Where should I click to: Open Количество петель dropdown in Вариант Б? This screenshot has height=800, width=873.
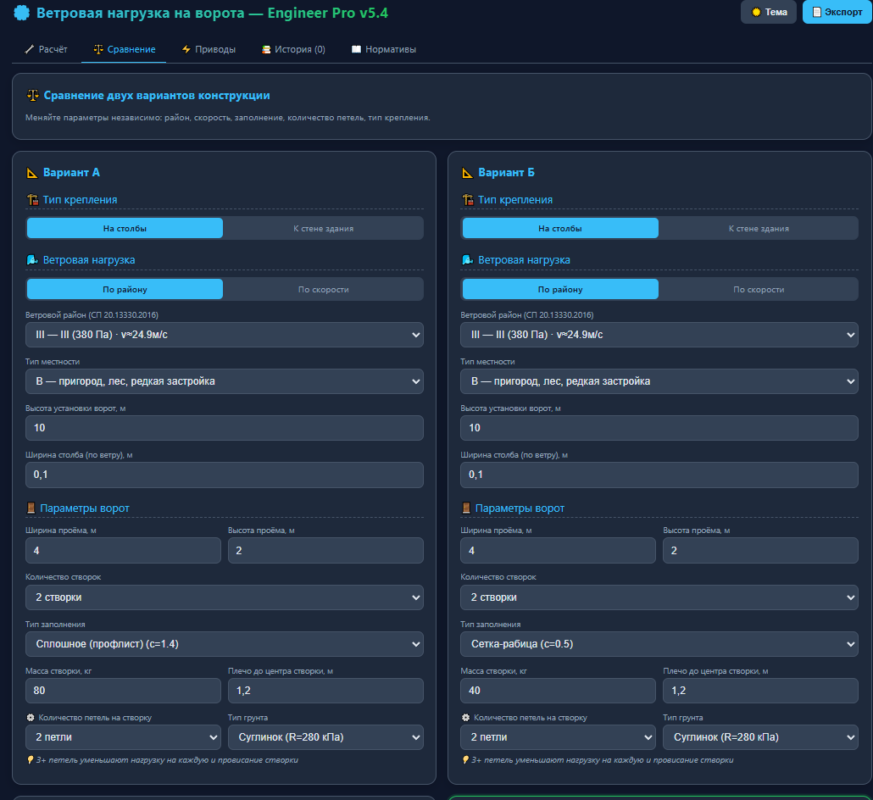[558, 737]
